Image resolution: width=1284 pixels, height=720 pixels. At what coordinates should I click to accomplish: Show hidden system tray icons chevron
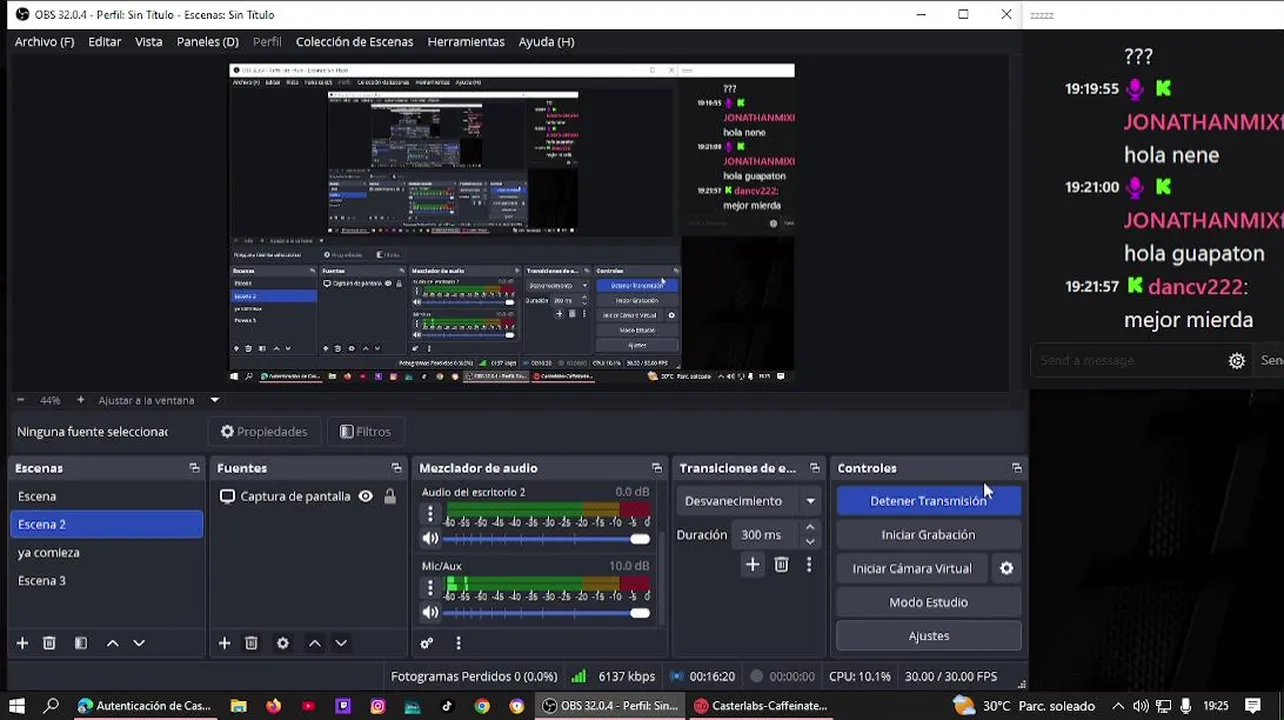click(x=1118, y=706)
